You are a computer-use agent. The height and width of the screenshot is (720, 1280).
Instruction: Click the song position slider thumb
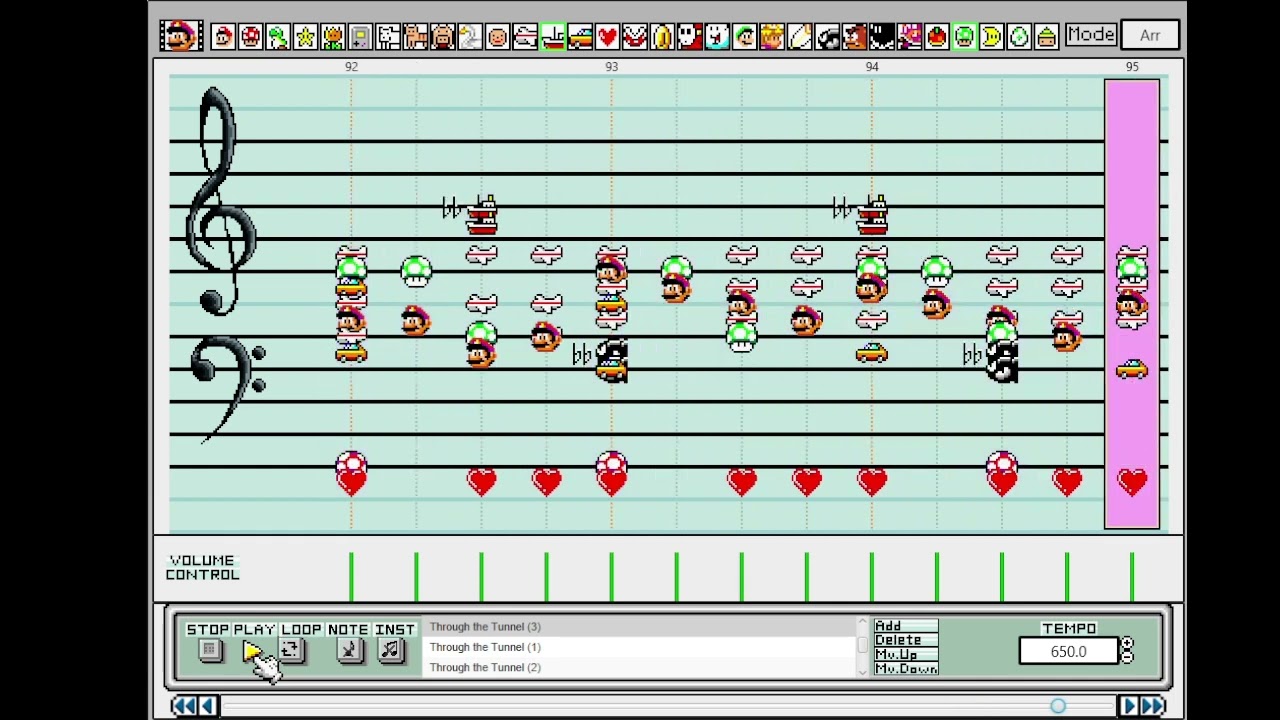pos(1058,706)
